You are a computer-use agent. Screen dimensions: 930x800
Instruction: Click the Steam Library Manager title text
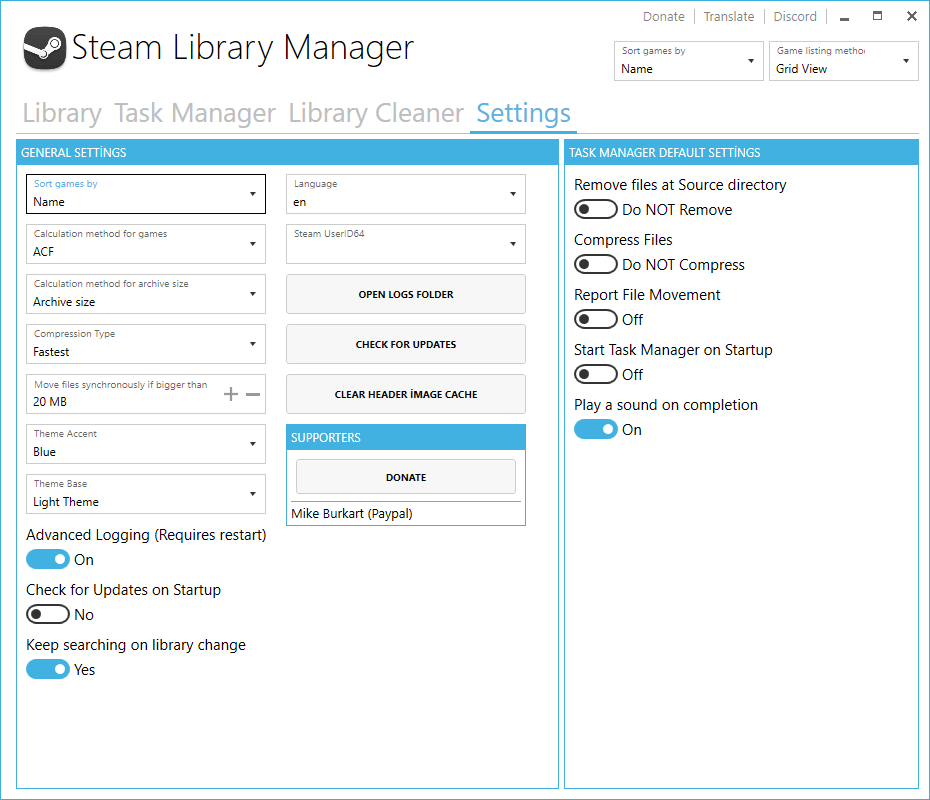243,48
